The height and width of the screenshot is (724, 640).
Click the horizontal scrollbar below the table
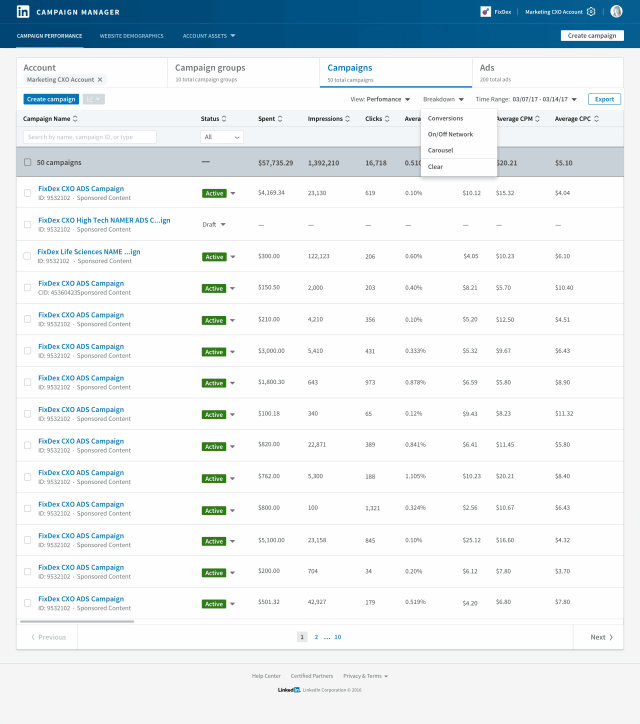point(77,621)
